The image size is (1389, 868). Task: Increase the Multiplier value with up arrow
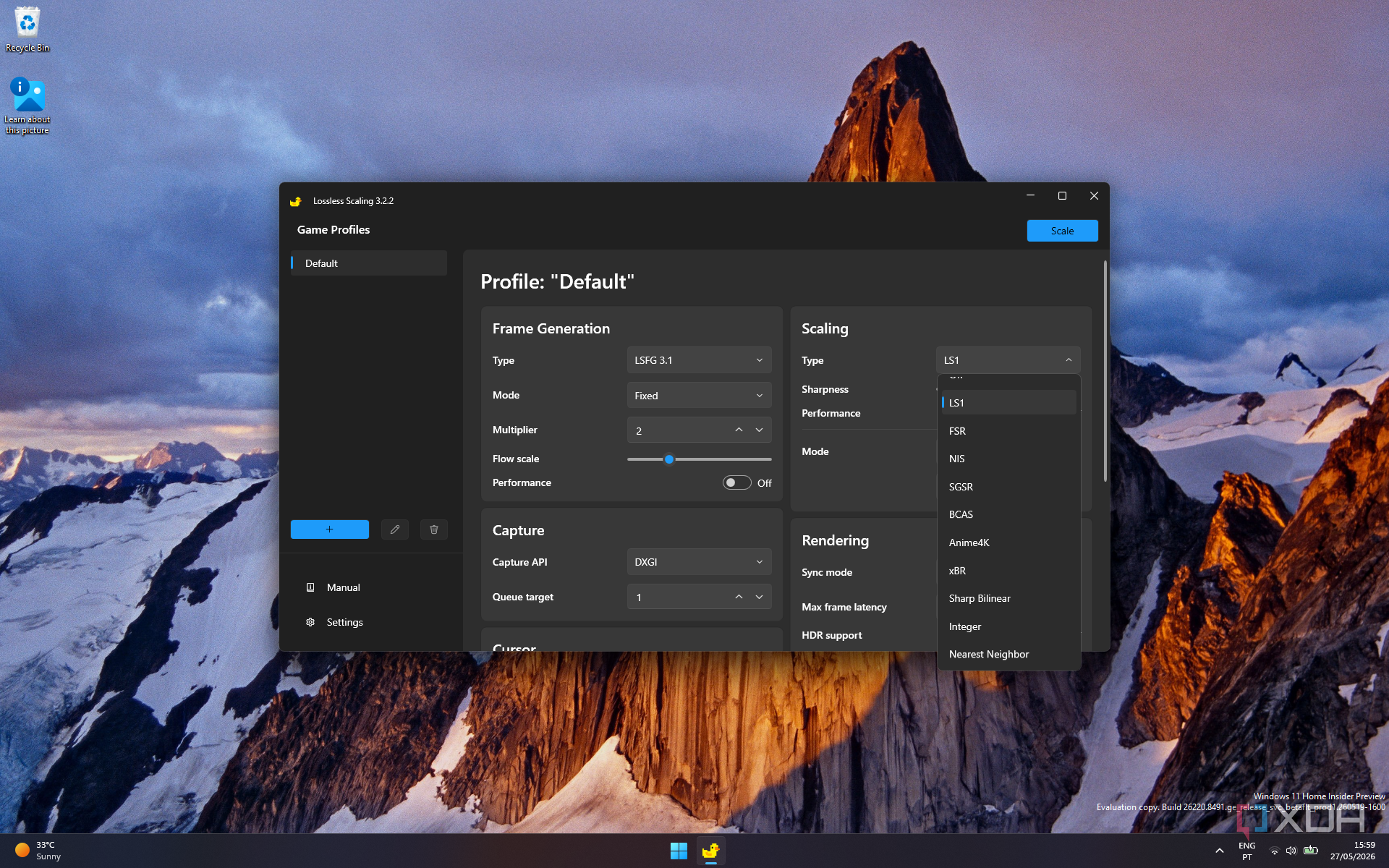(x=739, y=430)
